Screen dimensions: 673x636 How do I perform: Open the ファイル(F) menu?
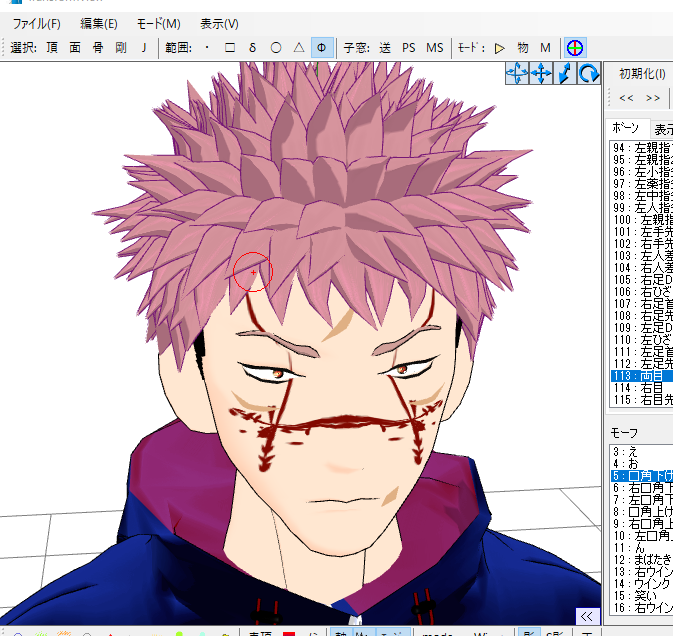(x=36, y=24)
